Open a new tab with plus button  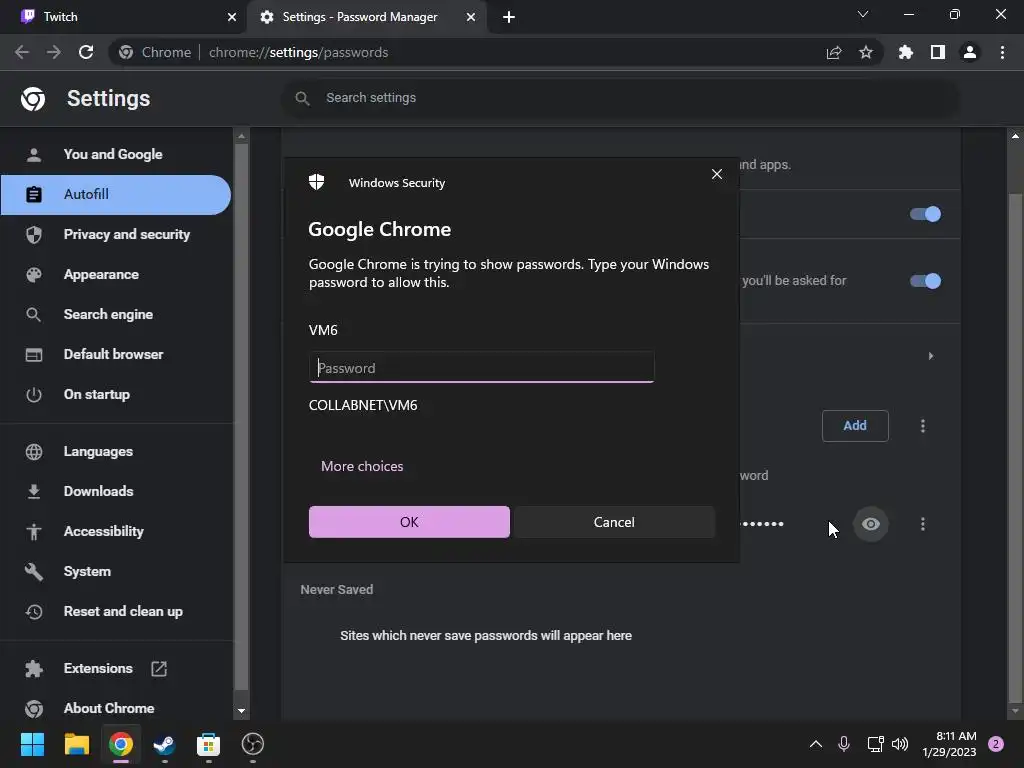[509, 17]
